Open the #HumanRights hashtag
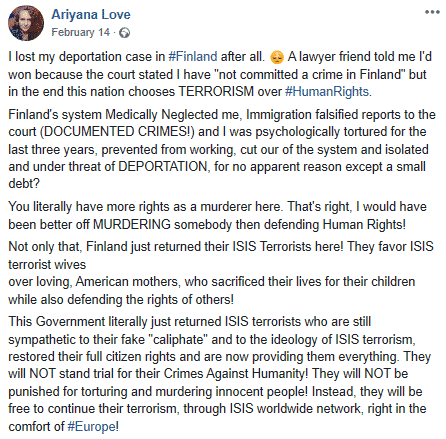Image resolution: width=446 pixels, height=439 pixels. pos(327,92)
